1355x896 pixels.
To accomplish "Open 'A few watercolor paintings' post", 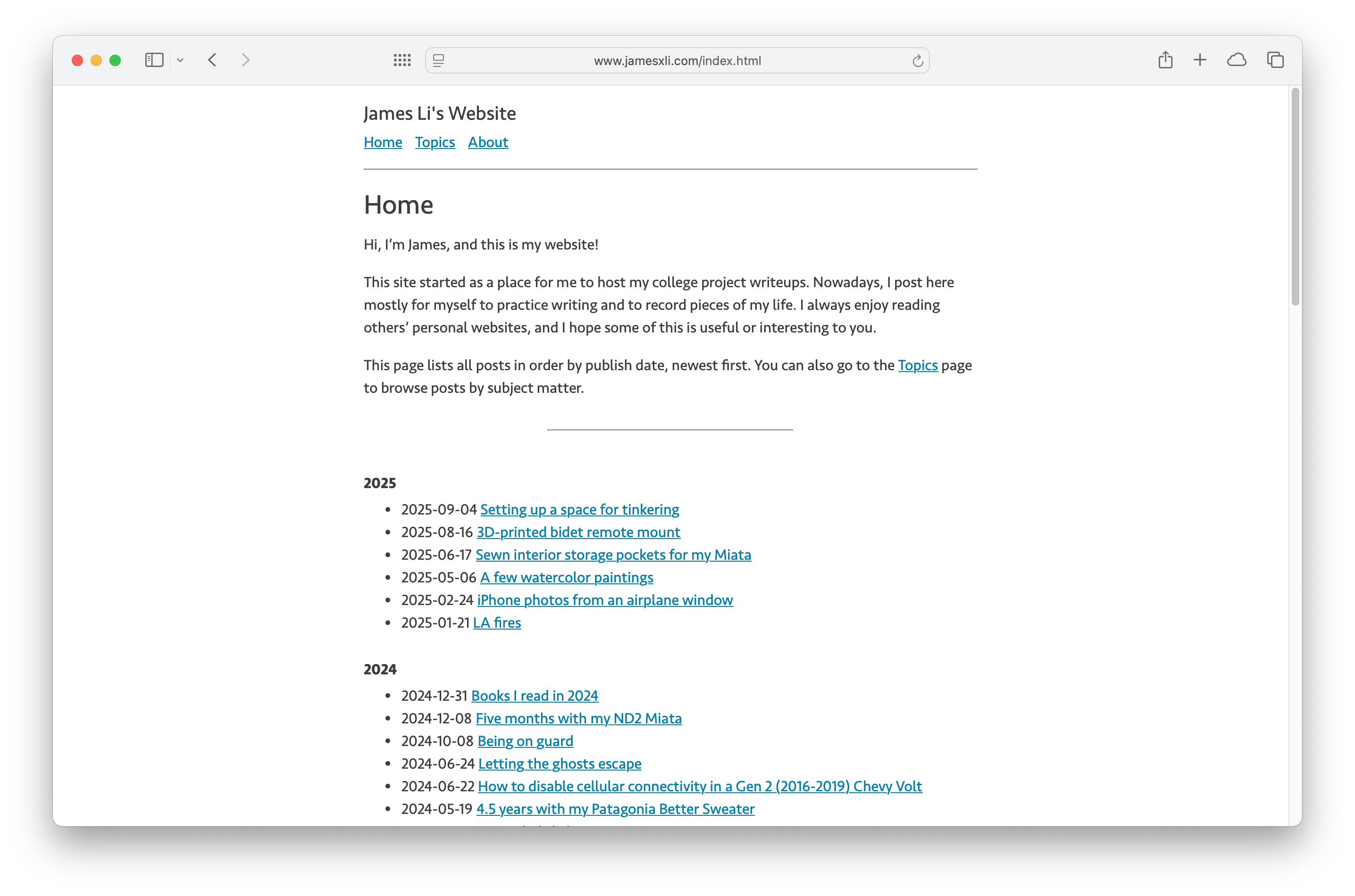I will point(566,577).
